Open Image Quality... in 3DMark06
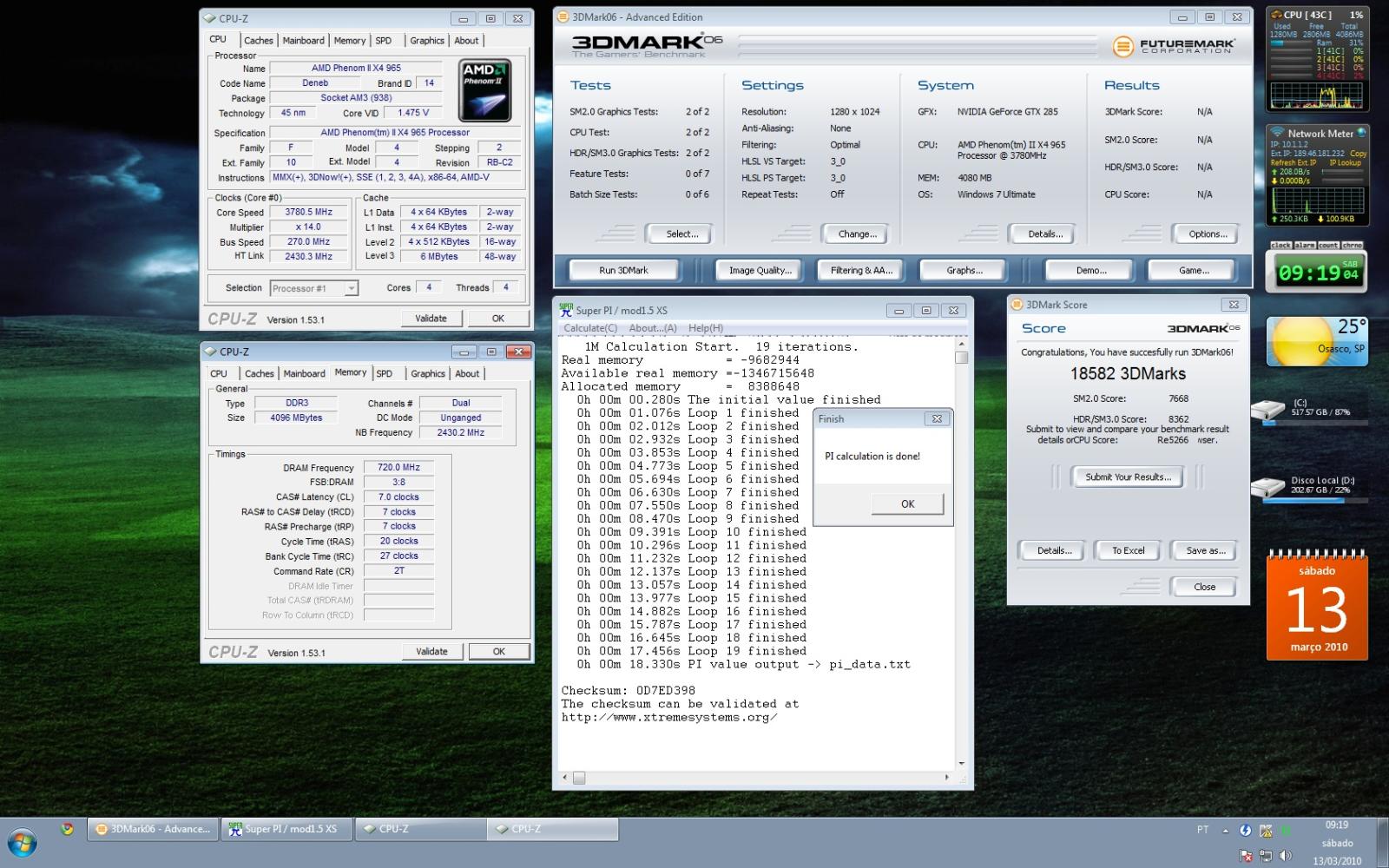Screen dimensions: 1389x868 point(760,270)
